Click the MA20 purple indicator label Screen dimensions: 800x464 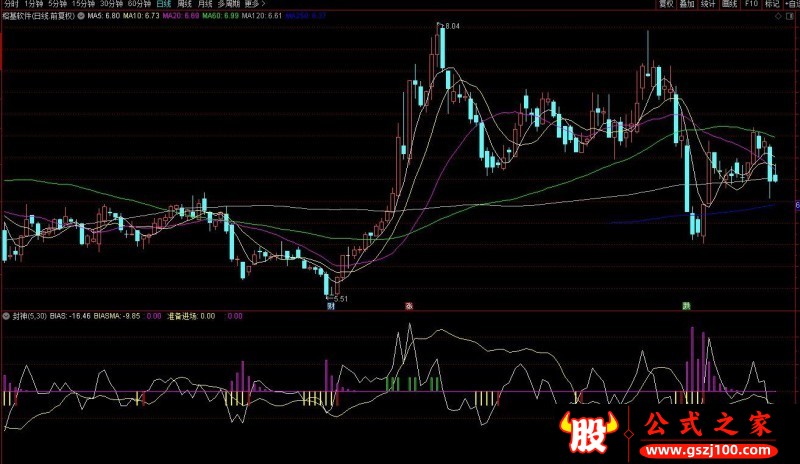pos(181,16)
